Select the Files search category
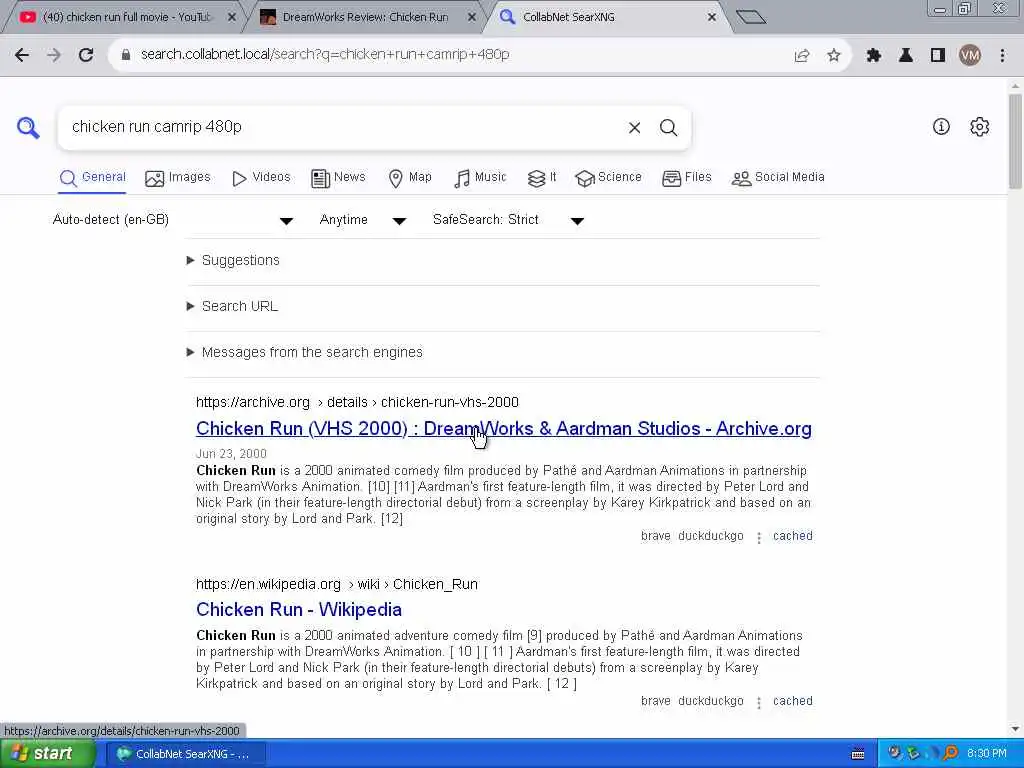Screen dimensions: 1024x768 click(x=686, y=178)
